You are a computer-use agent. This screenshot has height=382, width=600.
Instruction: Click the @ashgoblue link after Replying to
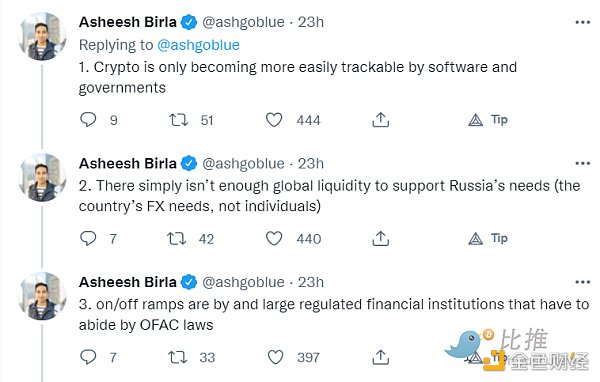198,45
